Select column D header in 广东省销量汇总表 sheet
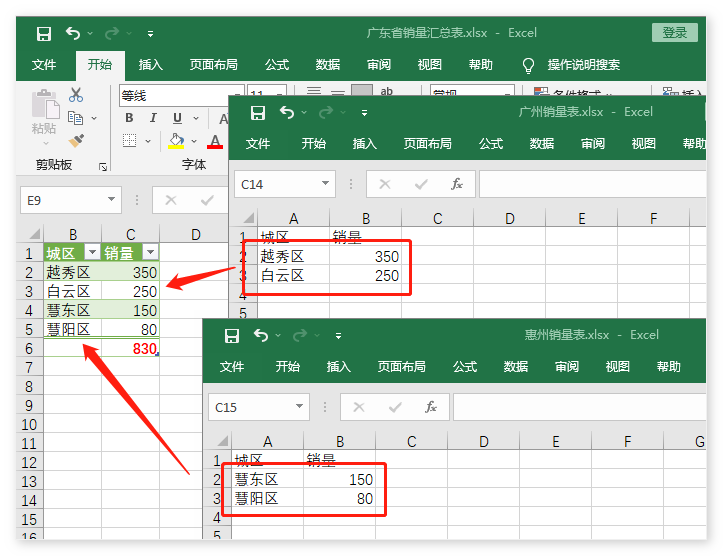723x556 pixels. pyautogui.click(x=196, y=235)
